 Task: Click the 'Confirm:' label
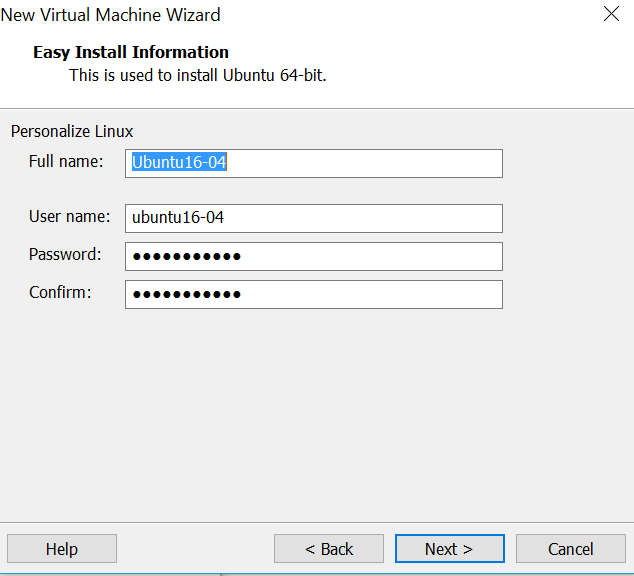click(60, 292)
